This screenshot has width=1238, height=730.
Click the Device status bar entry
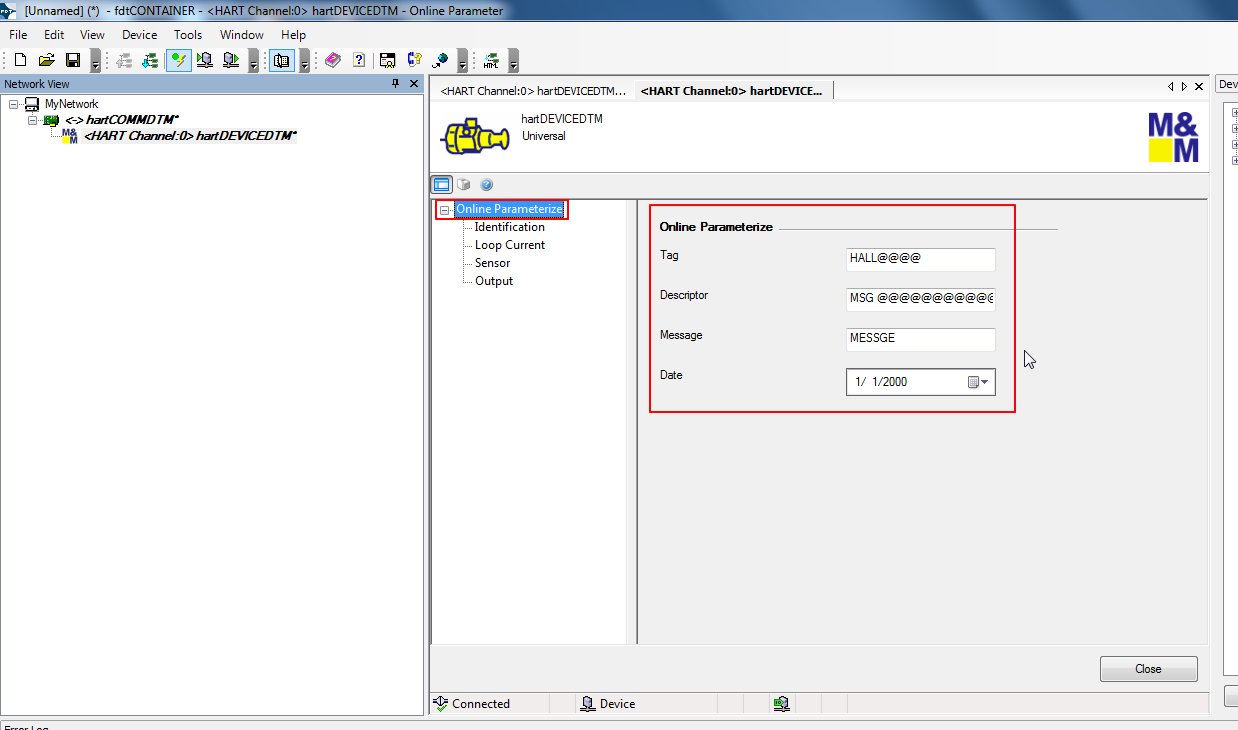608,704
